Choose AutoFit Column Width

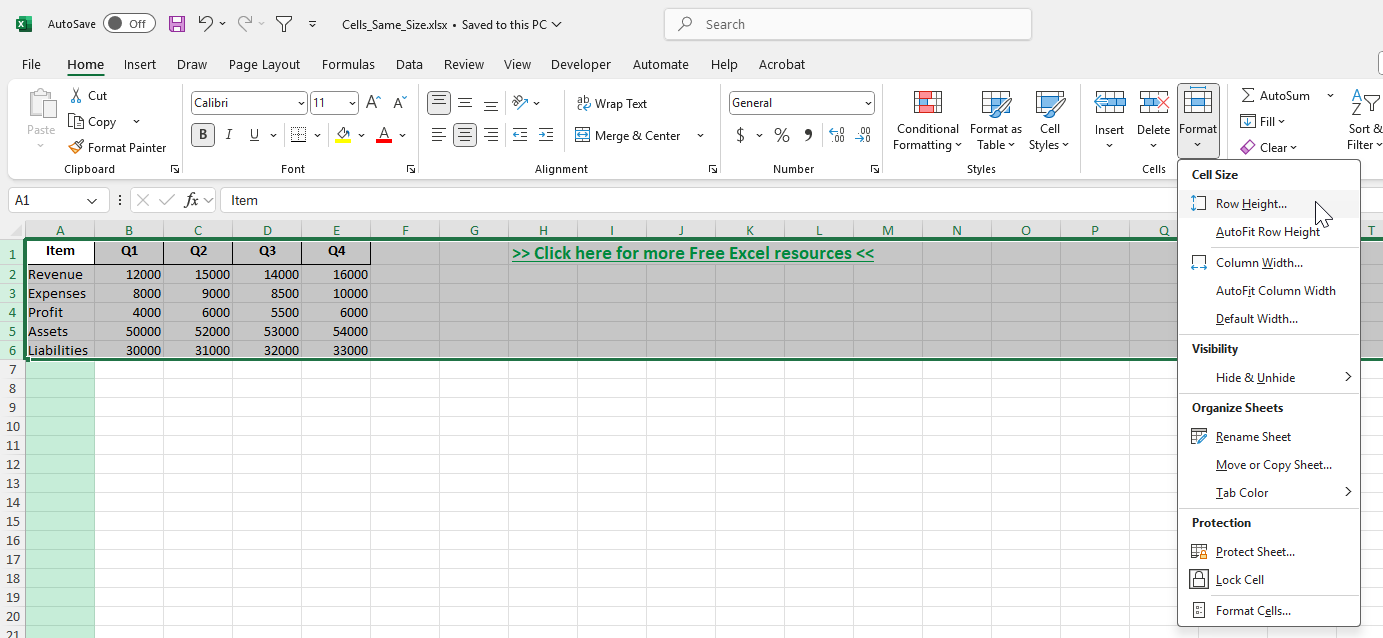[x=1270, y=291]
